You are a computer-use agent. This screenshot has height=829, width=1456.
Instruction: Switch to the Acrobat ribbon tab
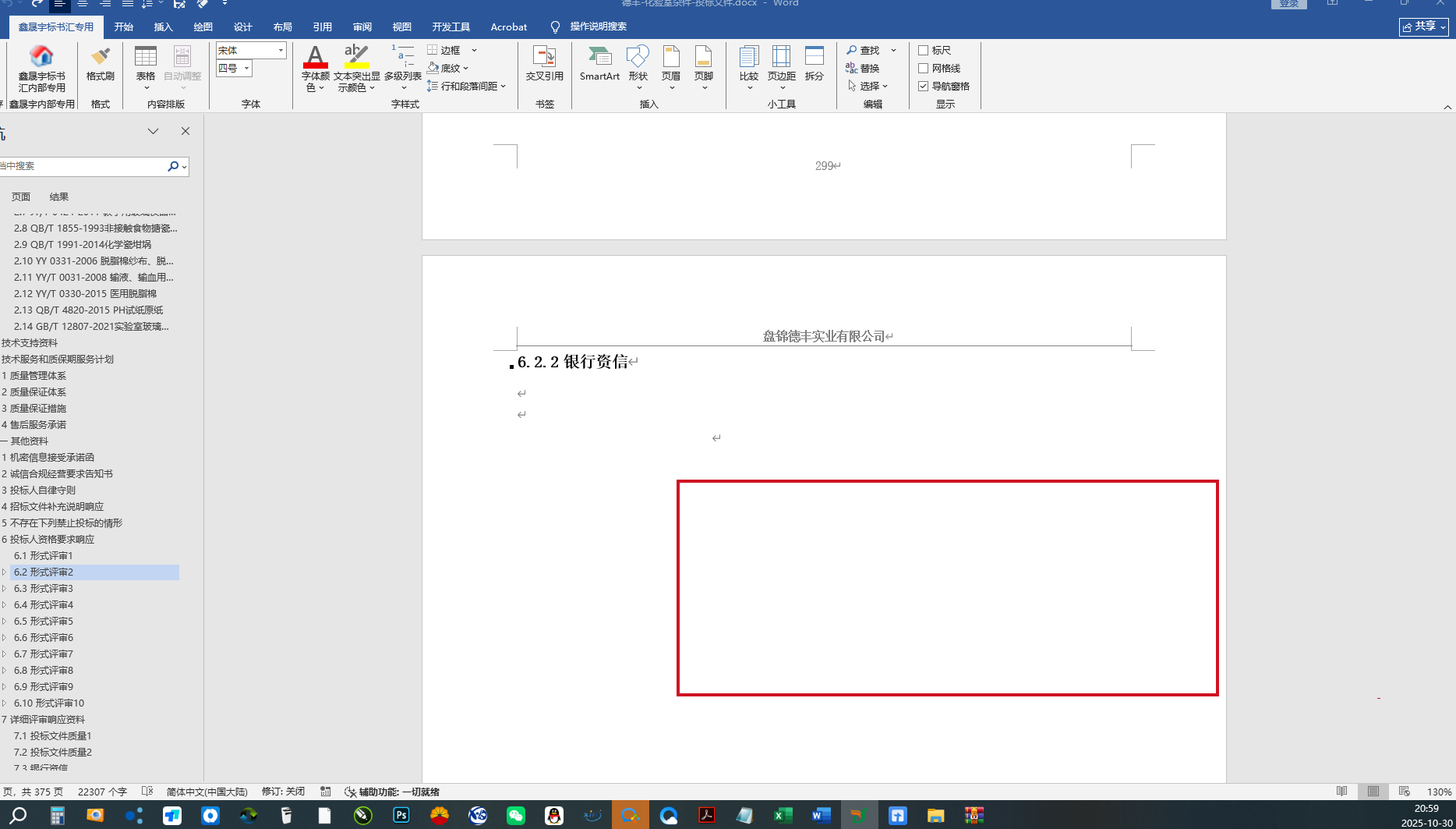click(509, 27)
